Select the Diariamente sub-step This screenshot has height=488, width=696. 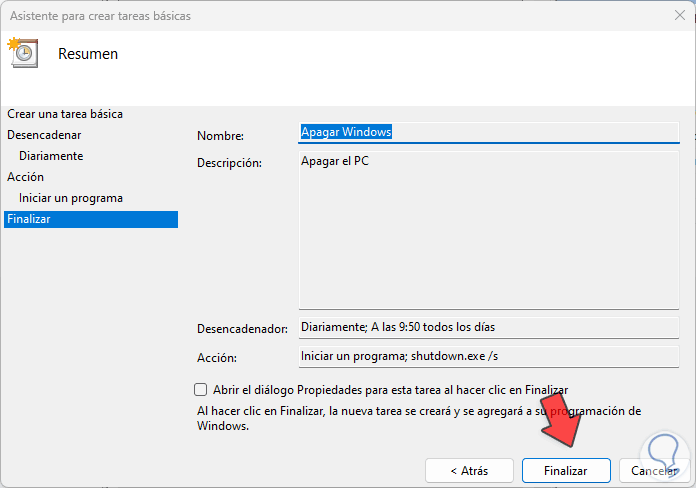click(51, 156)
